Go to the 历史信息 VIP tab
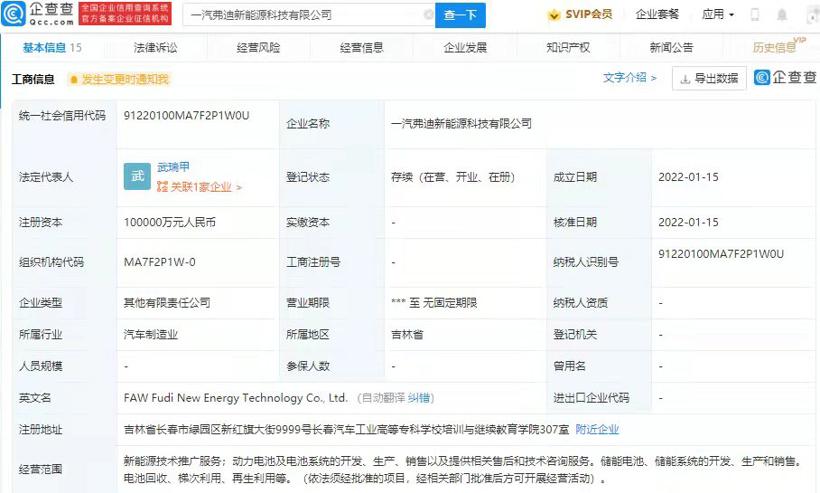Viewport: 820px width, 493px height. tap(775, 47)
